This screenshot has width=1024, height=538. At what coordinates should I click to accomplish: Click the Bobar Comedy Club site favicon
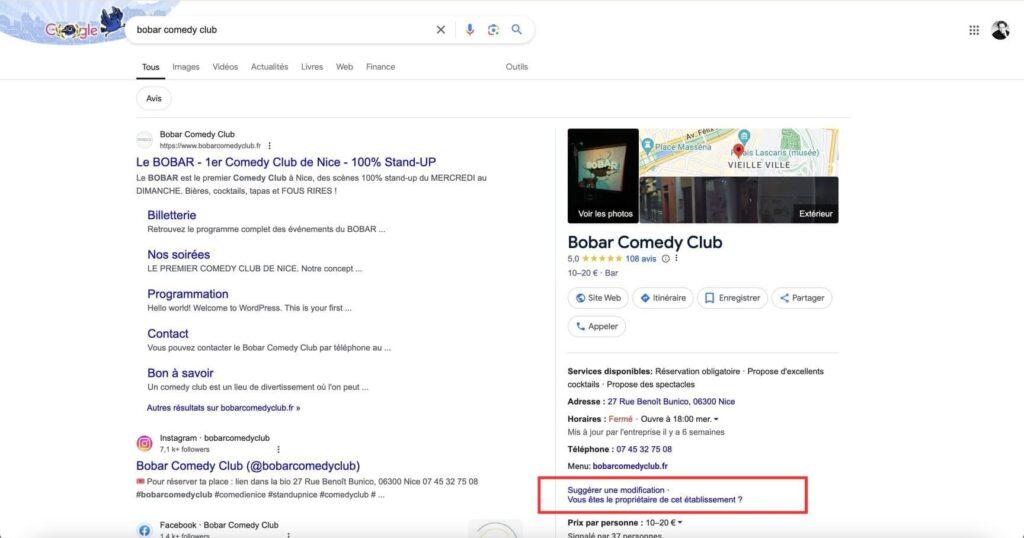coord(144,140)
